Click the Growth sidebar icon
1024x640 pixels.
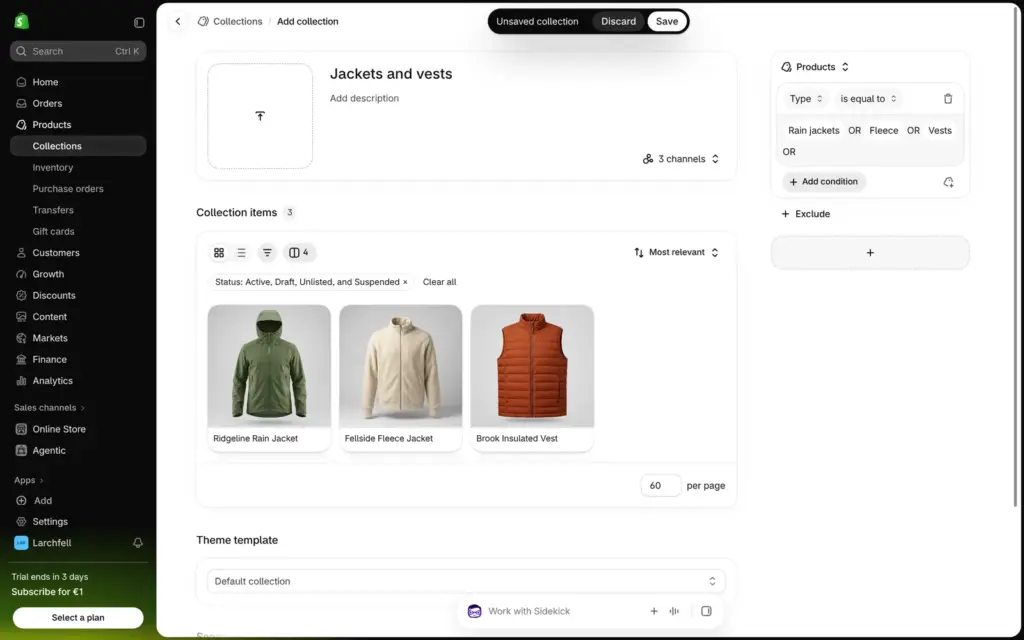coord(22,274)
